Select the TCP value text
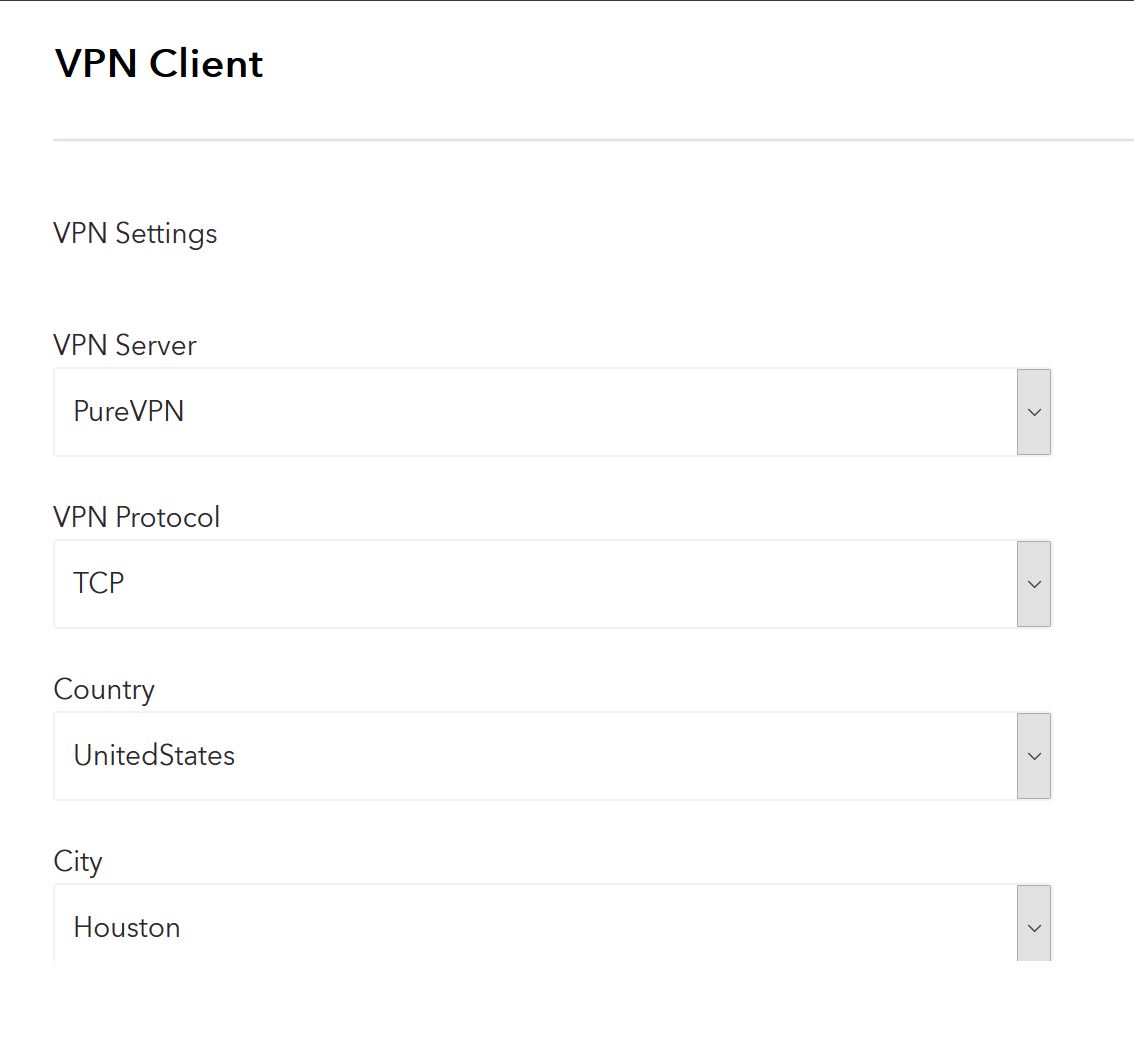Screen dimensions: 1134x1041 click(x=98, y=583)
